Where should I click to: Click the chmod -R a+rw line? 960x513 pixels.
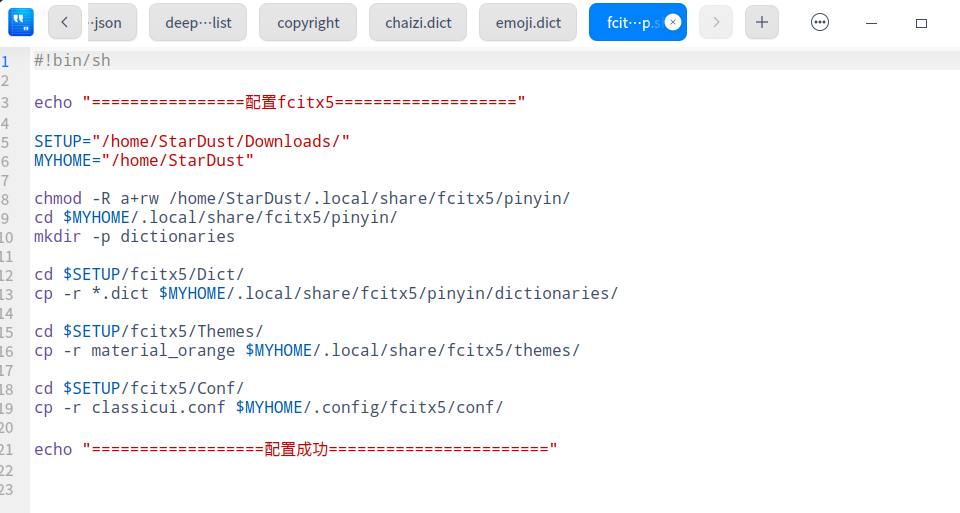pos(302,198)
